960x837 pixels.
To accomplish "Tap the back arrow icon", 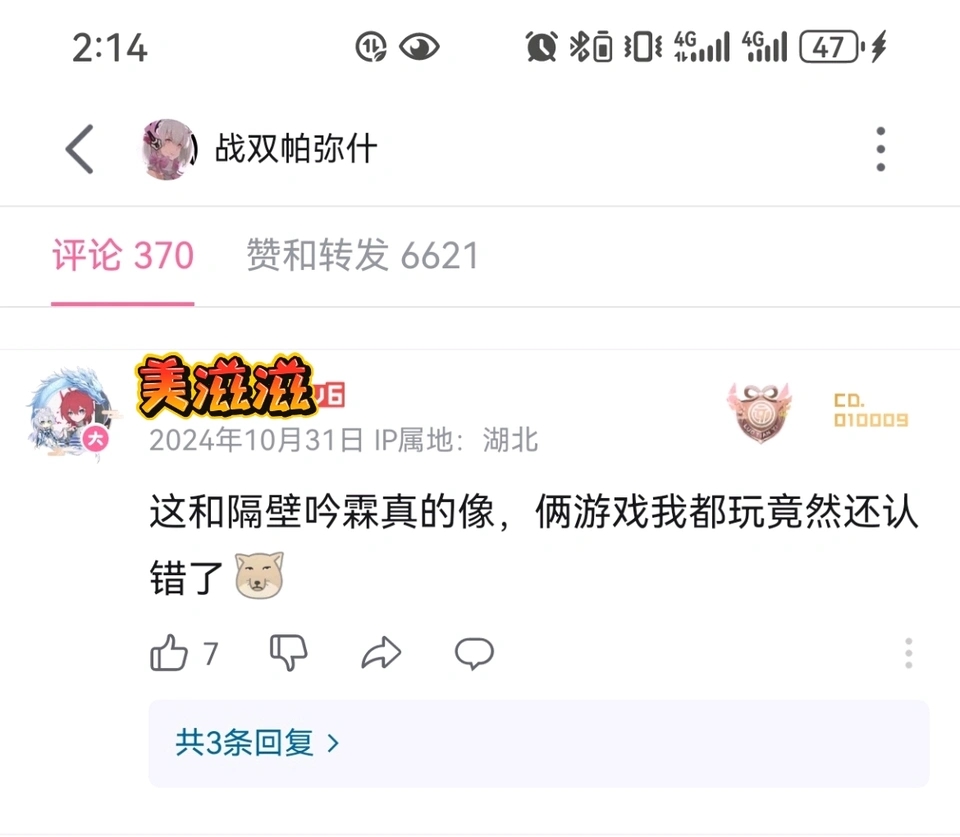I will click(80, 149).
